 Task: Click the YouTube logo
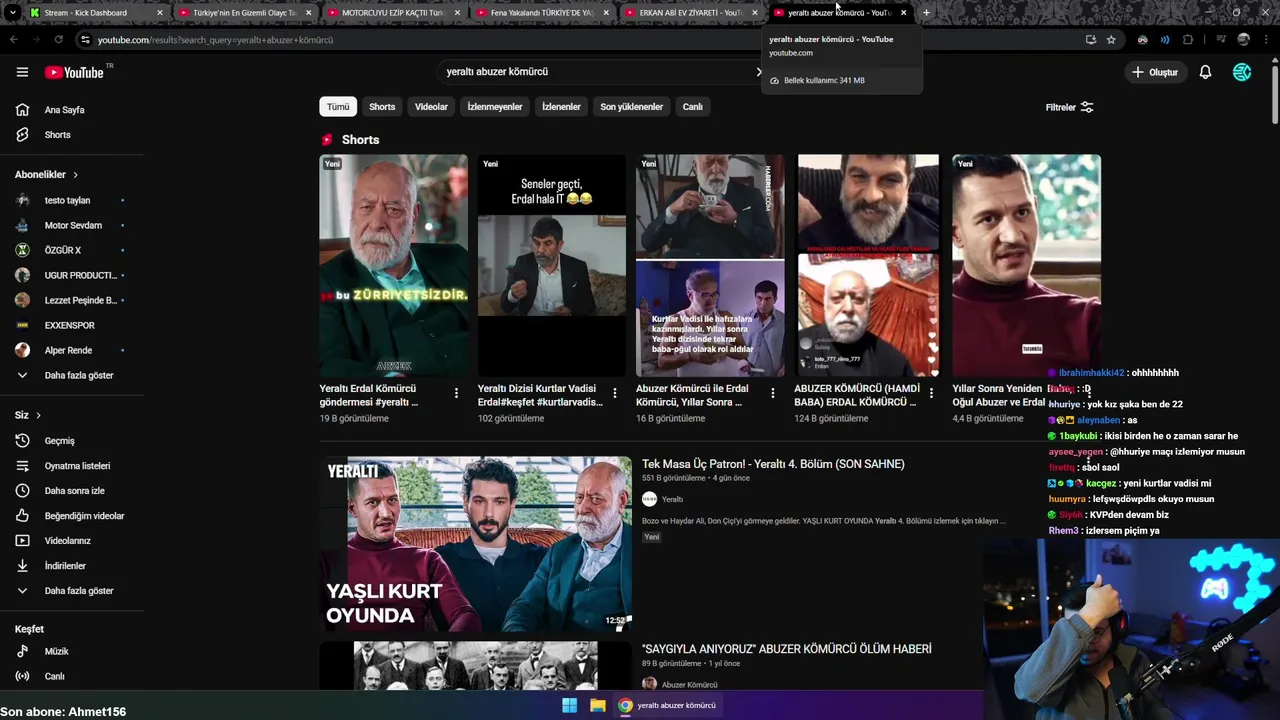coord(75,72)
